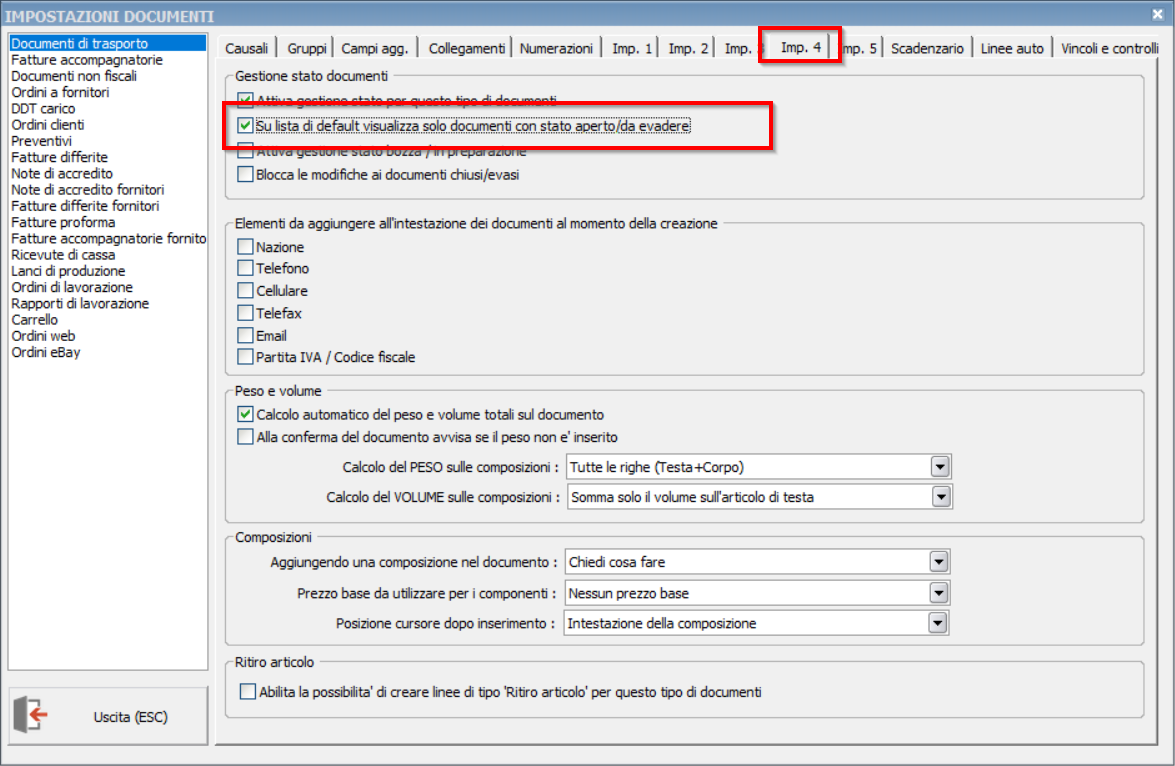The height and width of the screenshot is (766, 1175).
Task: Enable Partita IVA / Codice fiscale checkbox
Action: pyautogui.click(x=245, y=357)
